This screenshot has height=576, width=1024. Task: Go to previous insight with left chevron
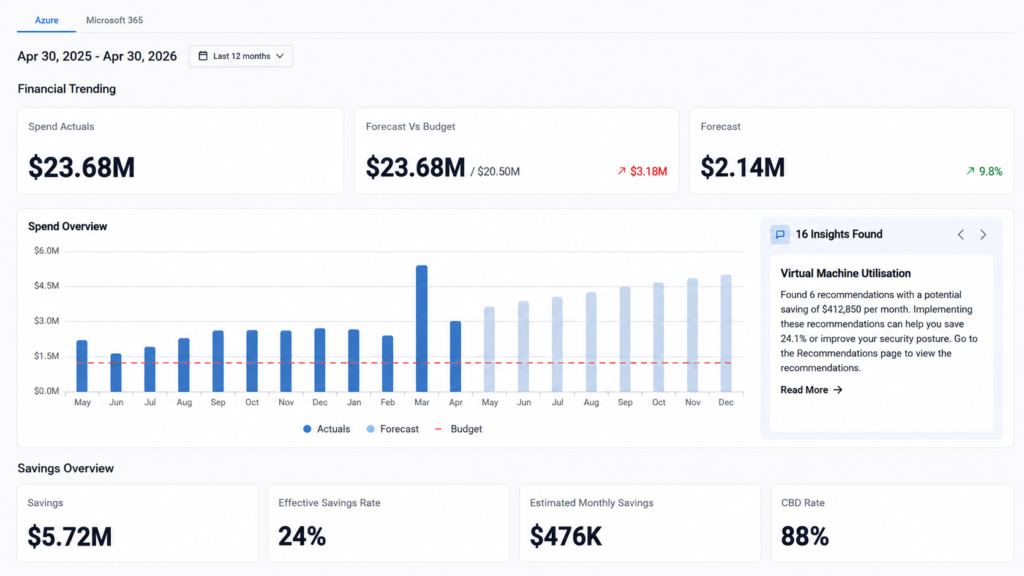(961, 234)
